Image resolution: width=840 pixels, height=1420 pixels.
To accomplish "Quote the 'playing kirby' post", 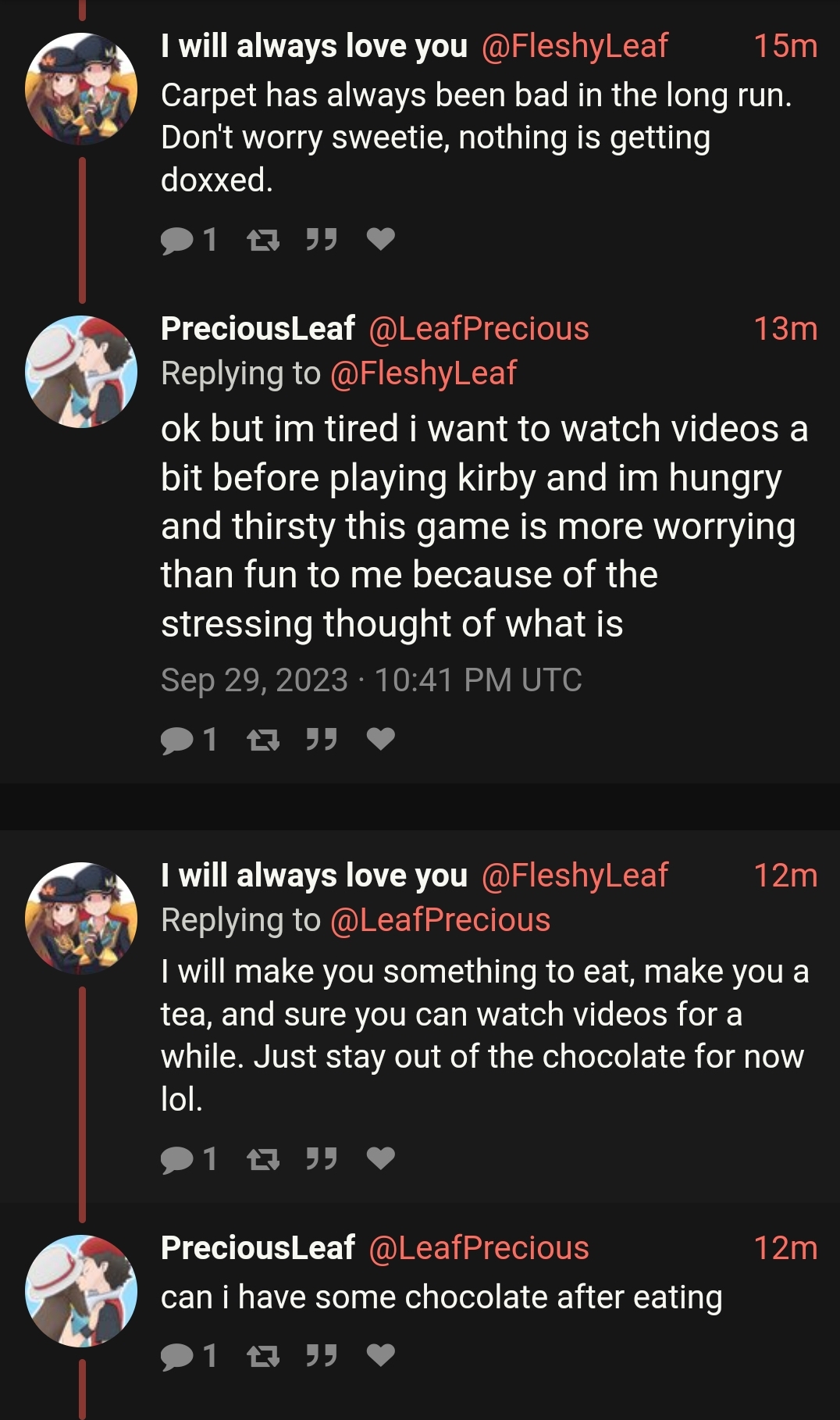I will coord(322,739).
